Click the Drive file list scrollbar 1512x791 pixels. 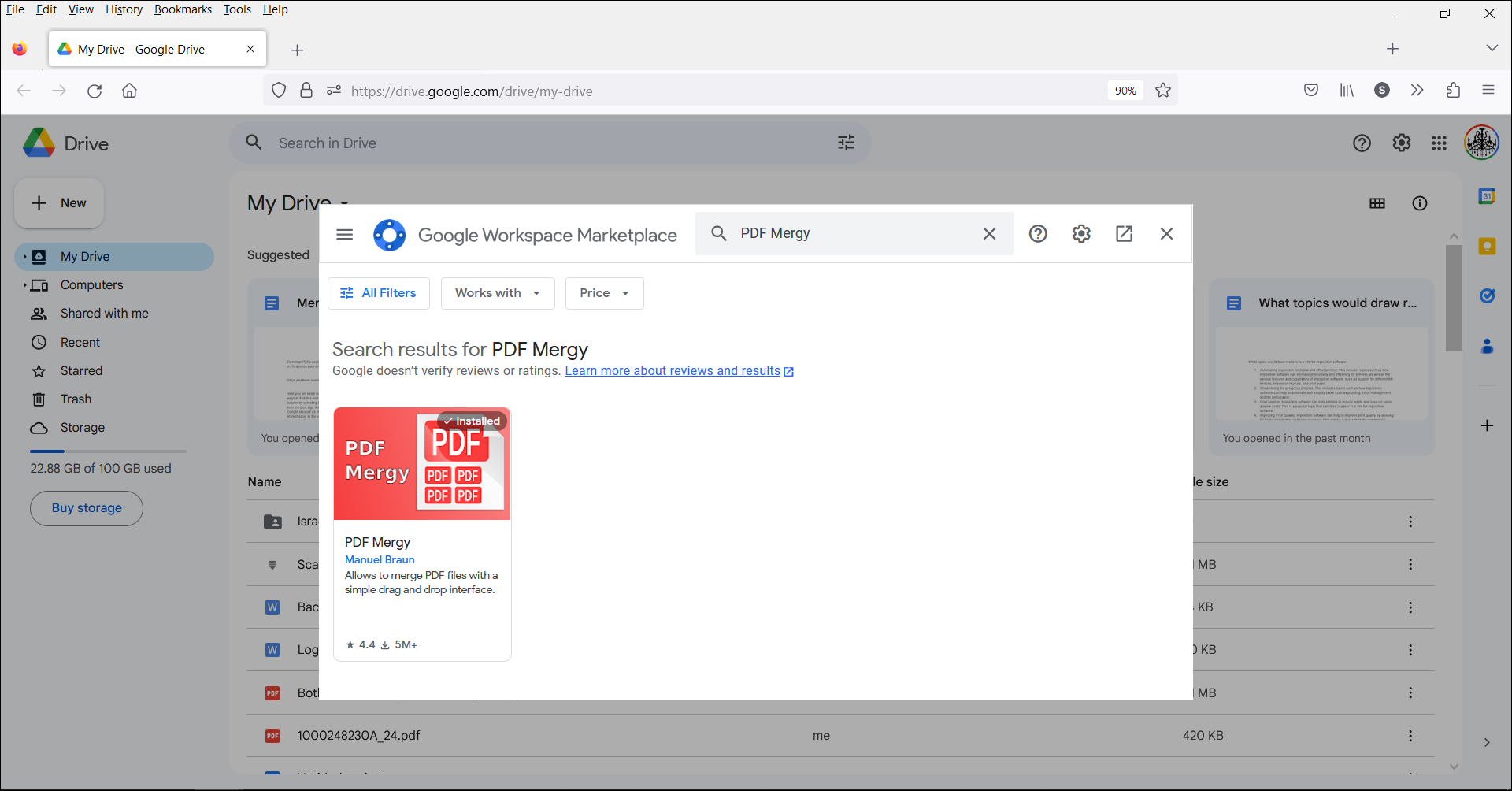(x=1454, y=298)
